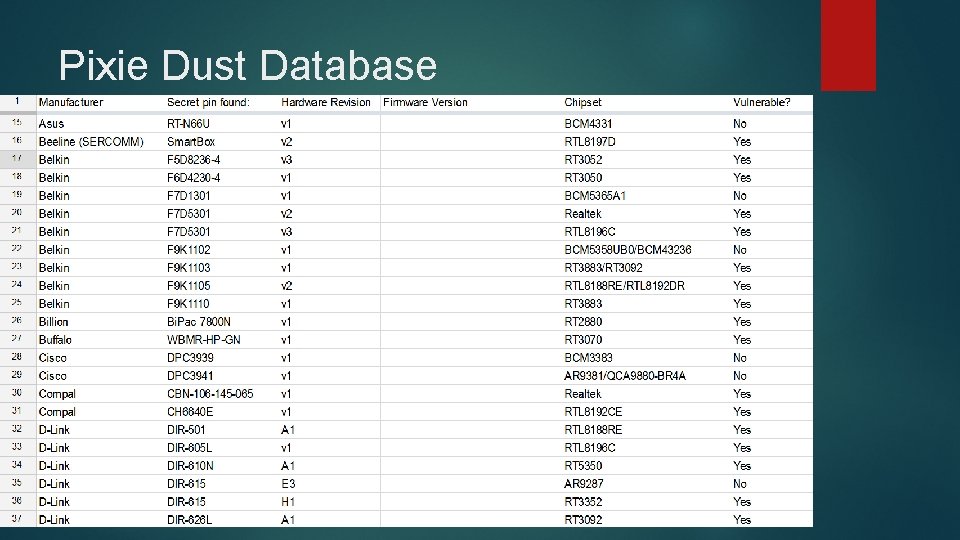Click the BCM5365A1 chipset cell
Screen dimensions: 960x540
594,196
